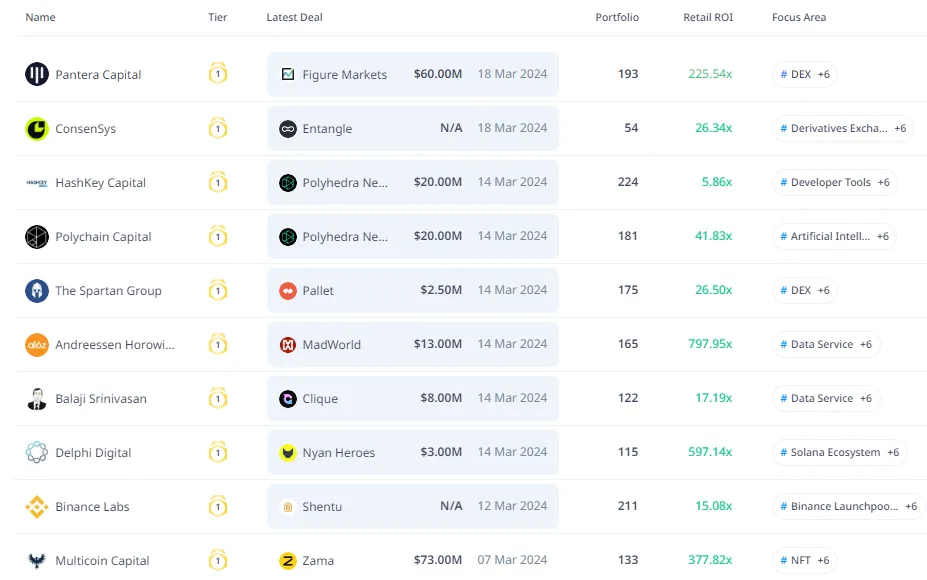The width and height of the screenshot is (927, 580).
Task: Show more tags beside Binance Launchpool
Action: click(911, 507)
